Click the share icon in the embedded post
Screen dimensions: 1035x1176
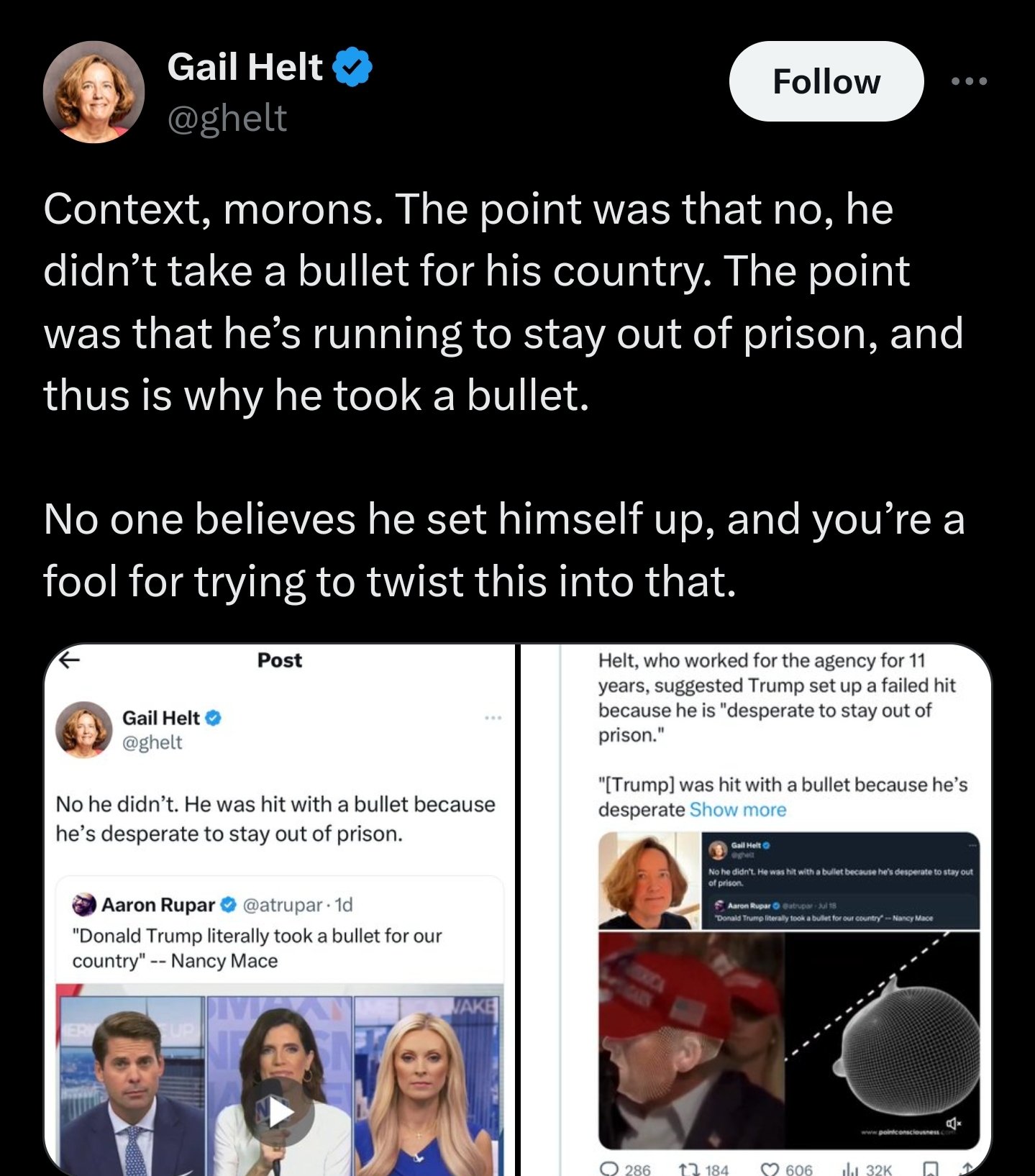coord(967,1169)
